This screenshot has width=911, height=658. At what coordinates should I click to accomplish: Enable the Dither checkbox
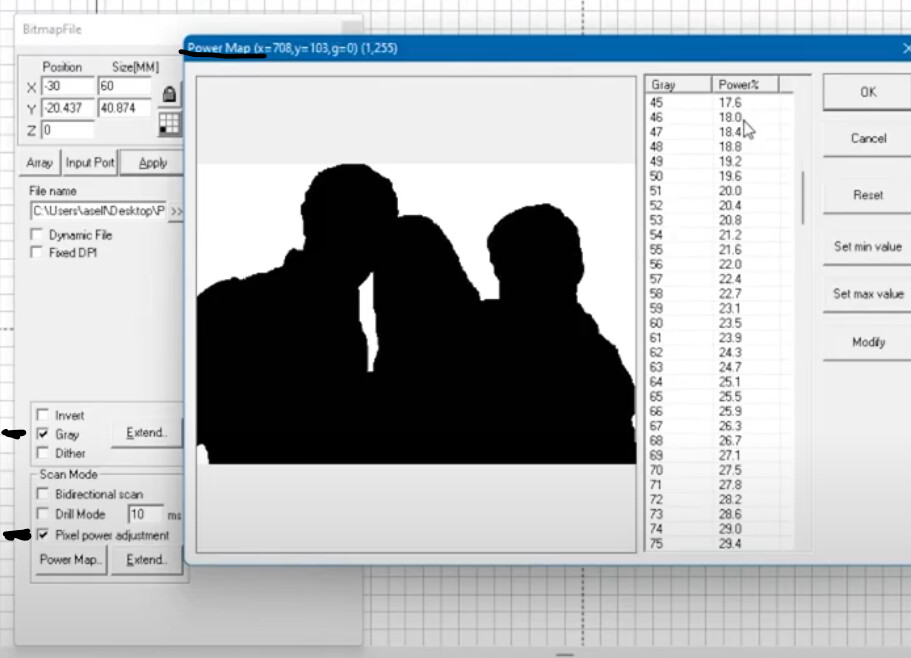[x=42, y=452]
